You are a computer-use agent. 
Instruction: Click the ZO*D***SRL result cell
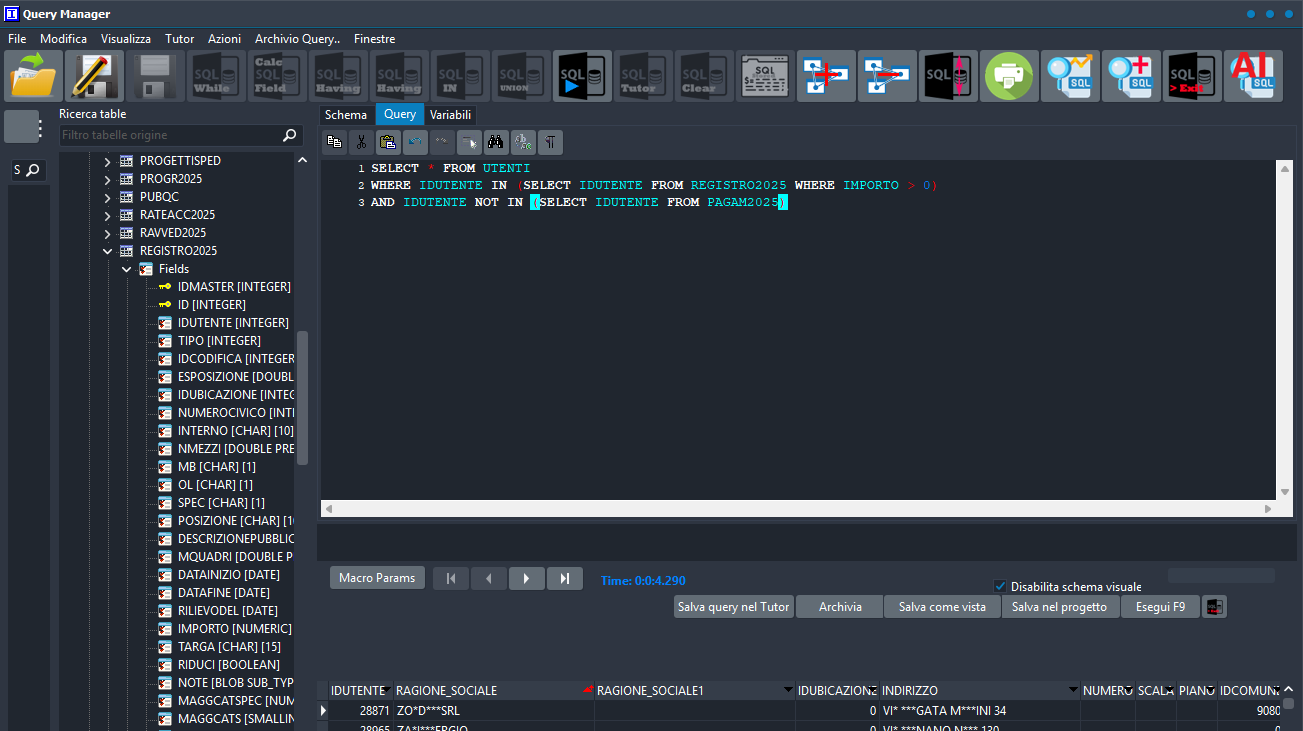tap(494, 710)
